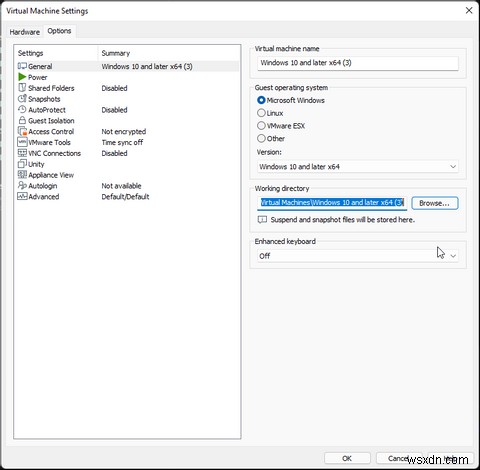This screenshot has height=470, width=480.
Task: Click the Unity icon
Action: pyautogui.click(x=22, y=164)
